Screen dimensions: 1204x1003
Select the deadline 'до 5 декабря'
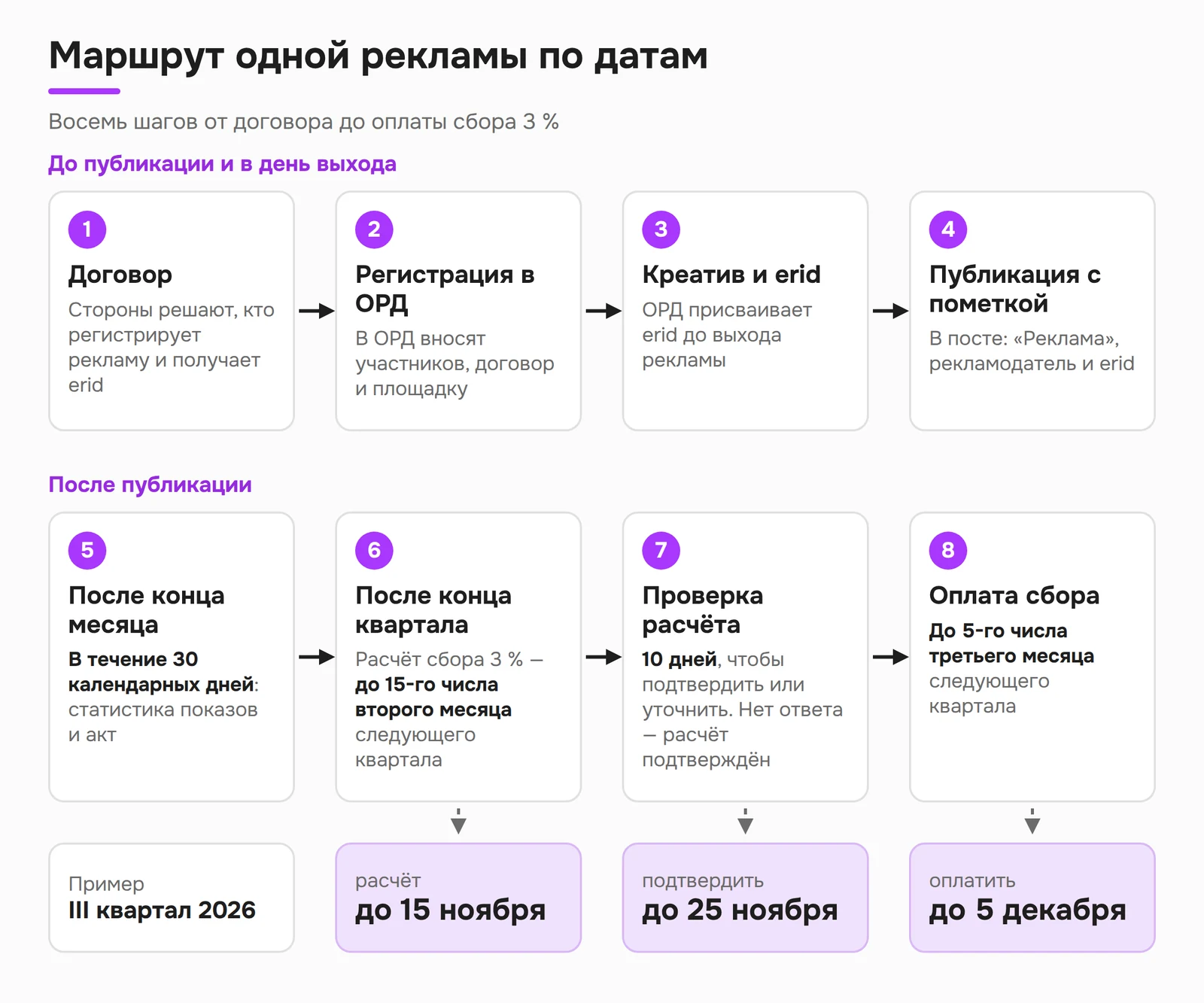pyautogui.click(x=1028, y=910)
